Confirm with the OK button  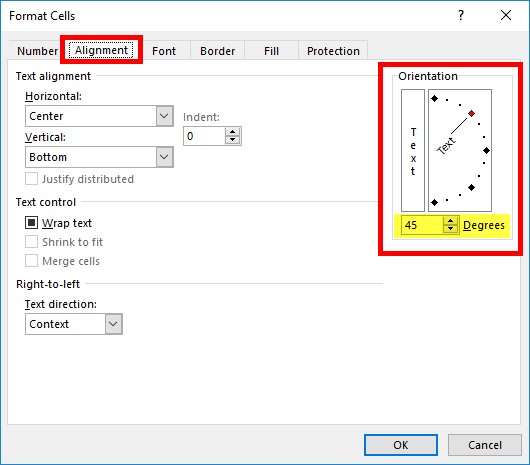click(401, 445)
